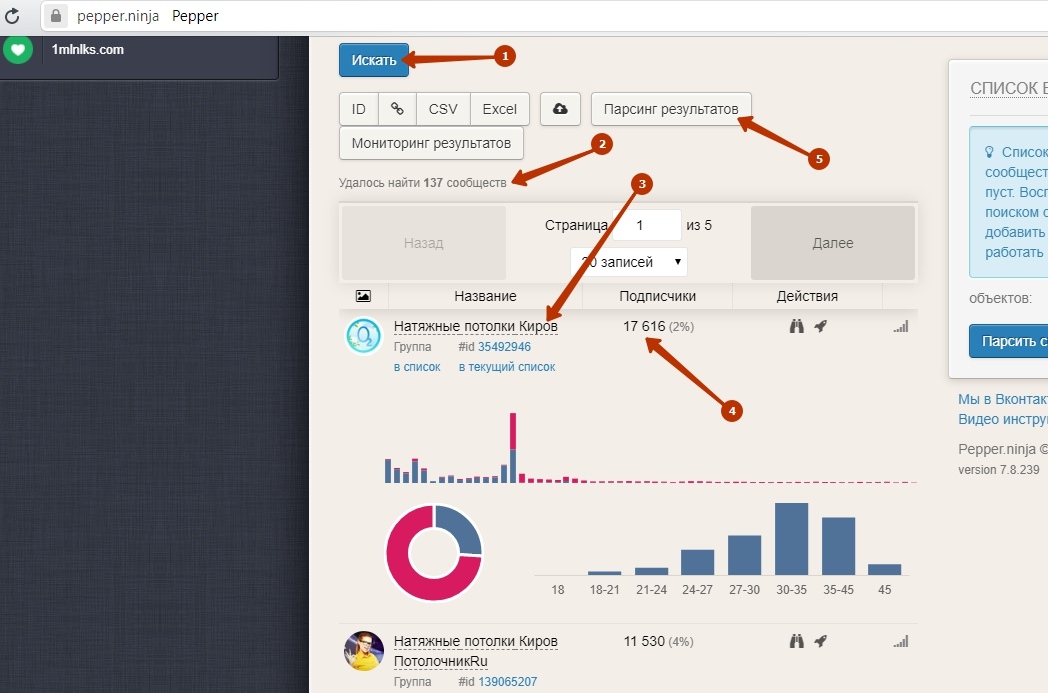
Task: Click the gender donut chart
Action: click(434, 553)
